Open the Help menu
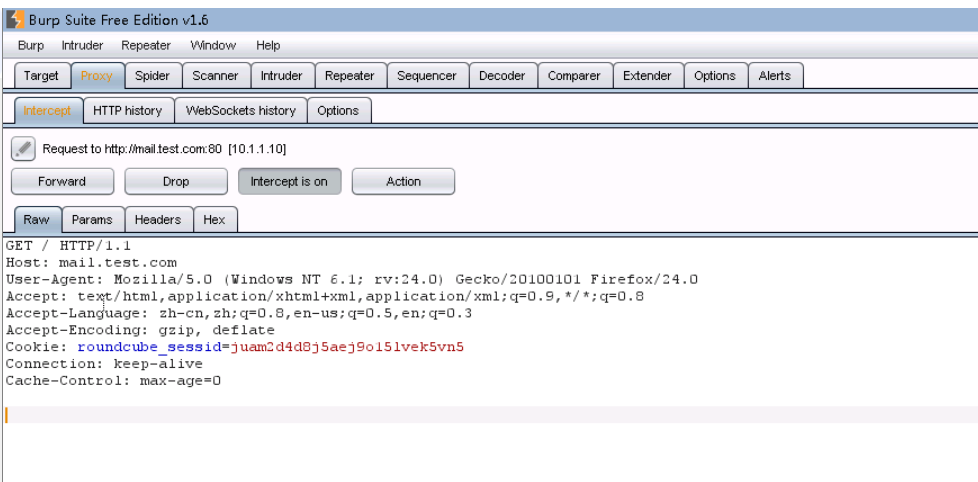Screen dimensions: 978x482 [x=268, y=46]
